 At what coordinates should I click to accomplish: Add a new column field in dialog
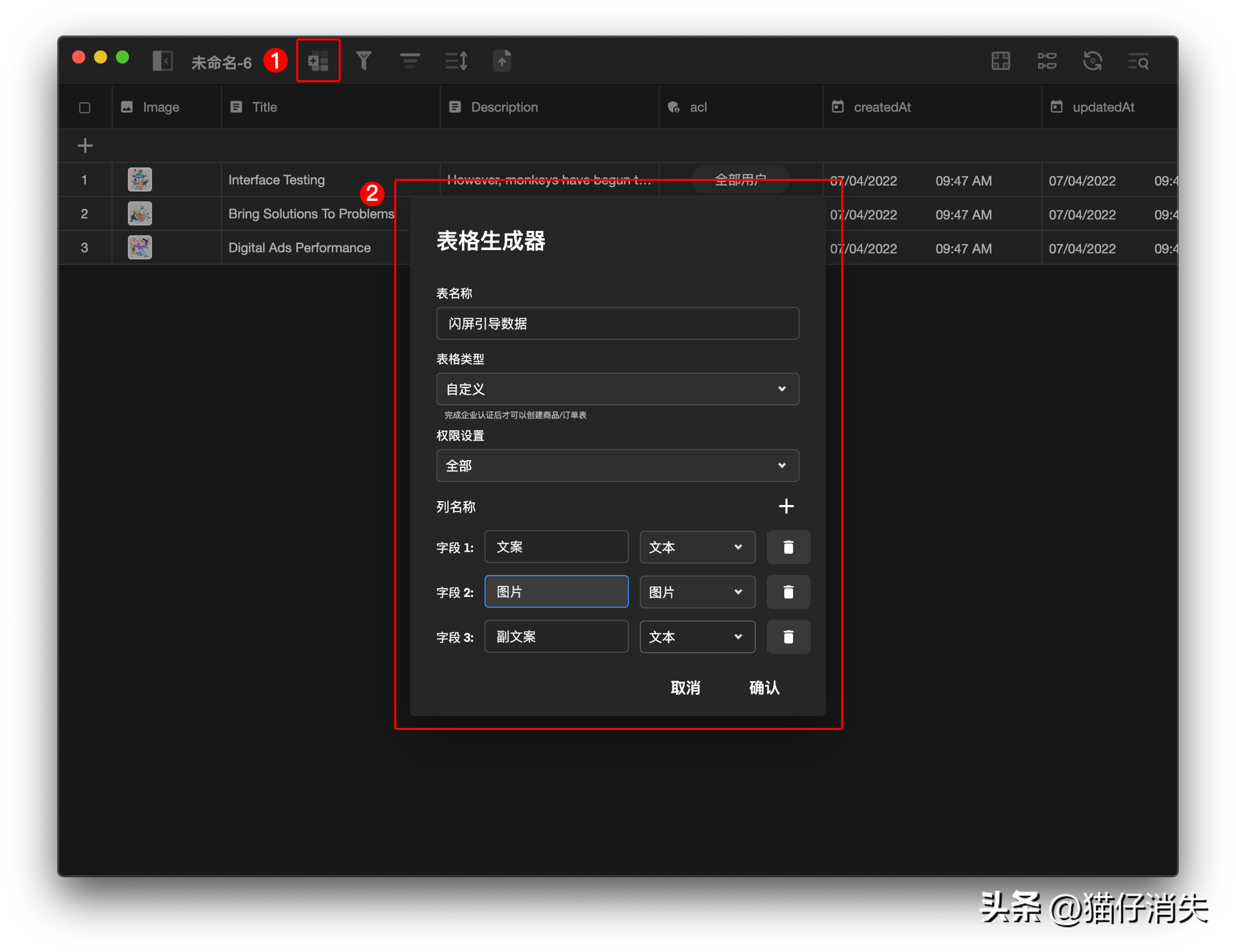(786, 506)
